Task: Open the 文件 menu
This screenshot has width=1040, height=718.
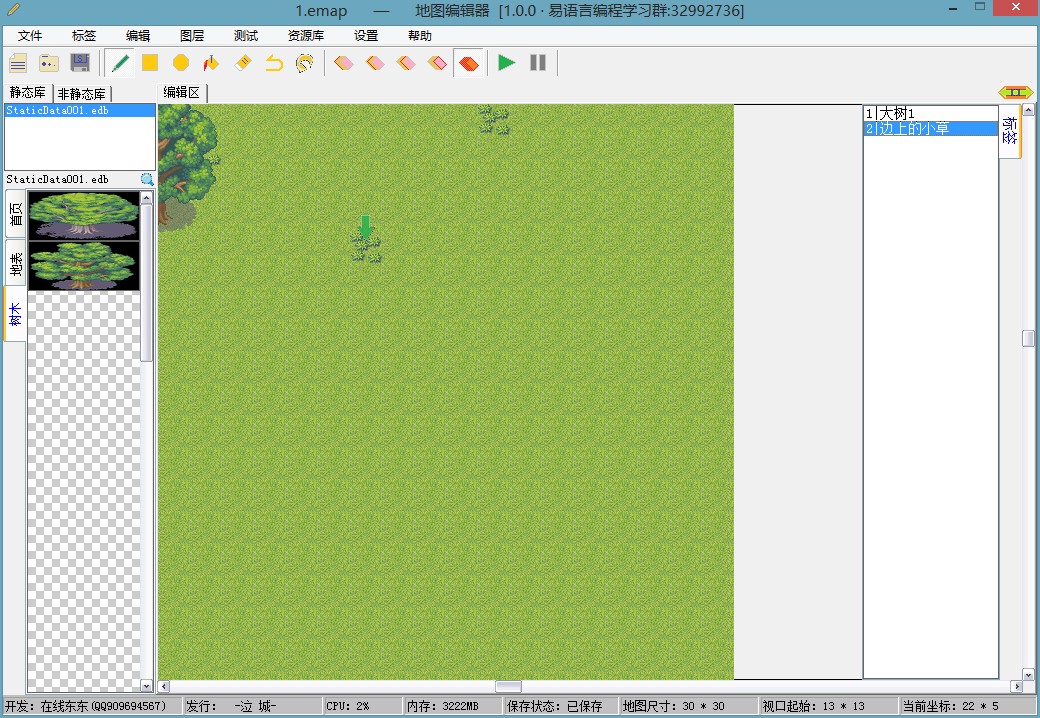Action: coord(30,36)
